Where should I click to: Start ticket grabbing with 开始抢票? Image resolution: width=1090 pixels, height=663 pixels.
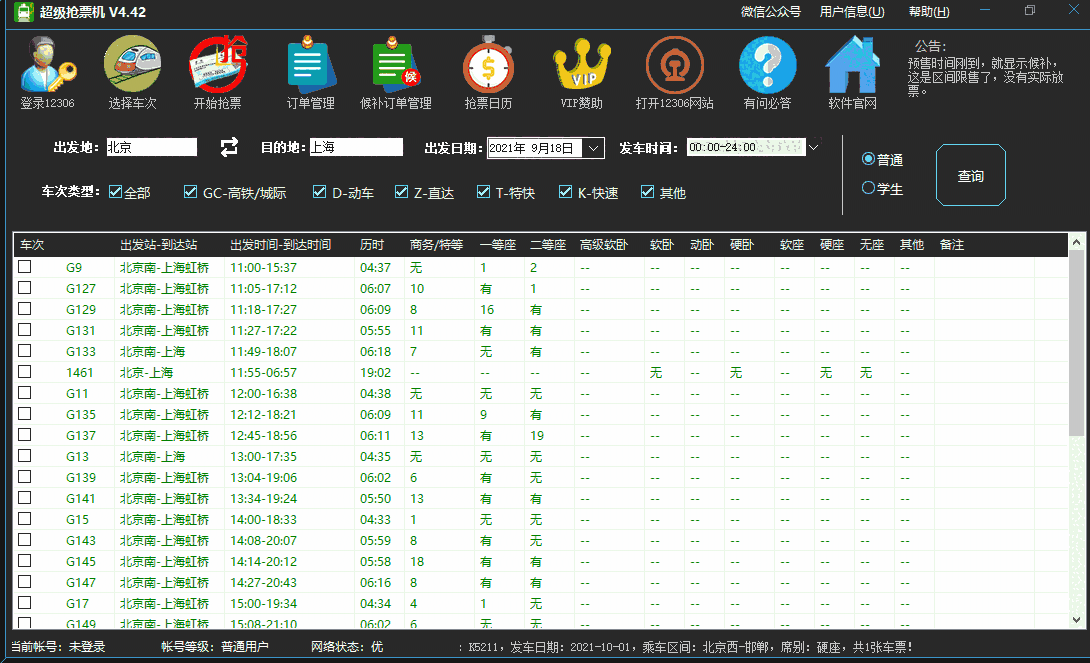[x=219, y=70]
